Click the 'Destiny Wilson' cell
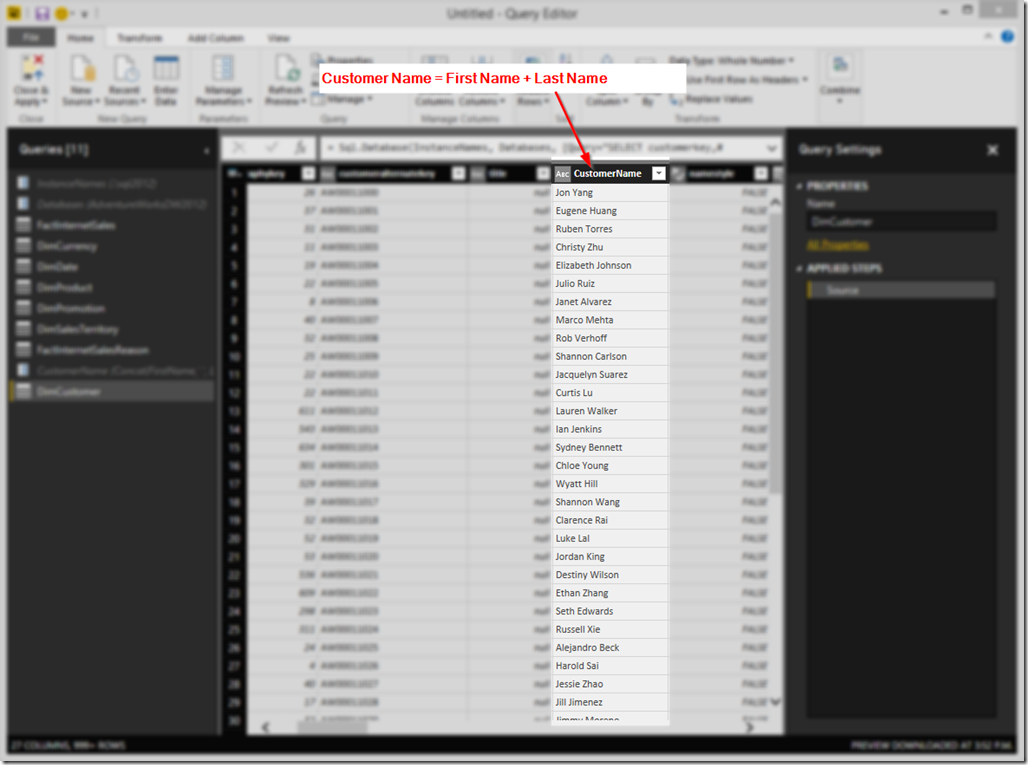Screen dimensions: 1028x765 610,575
